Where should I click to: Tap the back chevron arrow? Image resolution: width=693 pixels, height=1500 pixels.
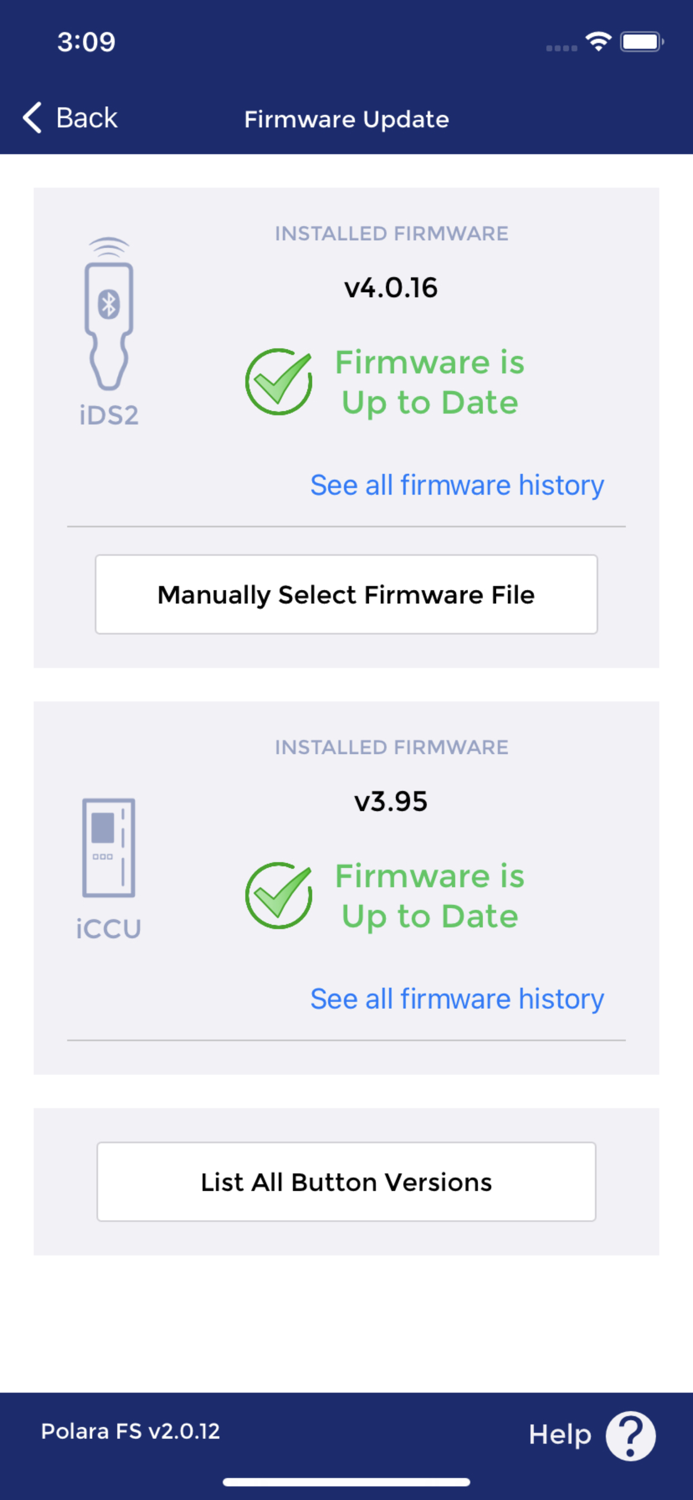pos(31,117)
